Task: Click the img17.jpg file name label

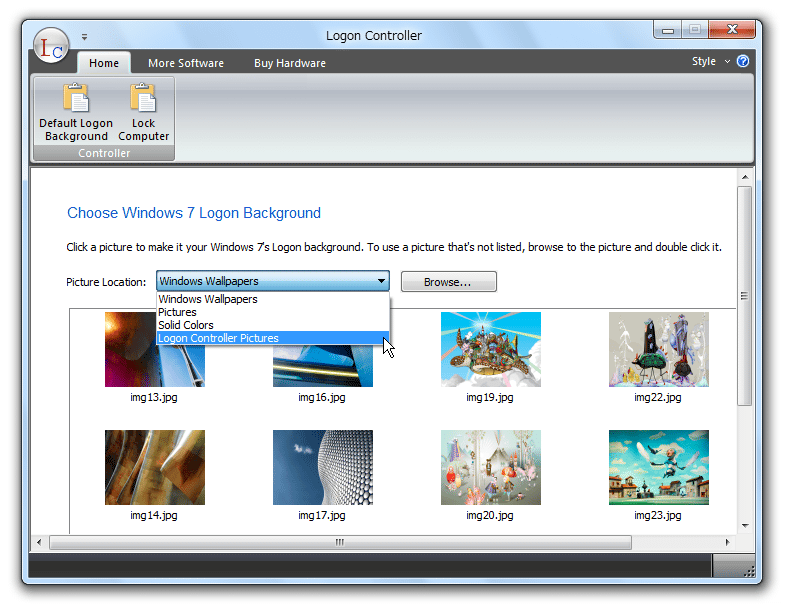Action: (x=322, y=515)
